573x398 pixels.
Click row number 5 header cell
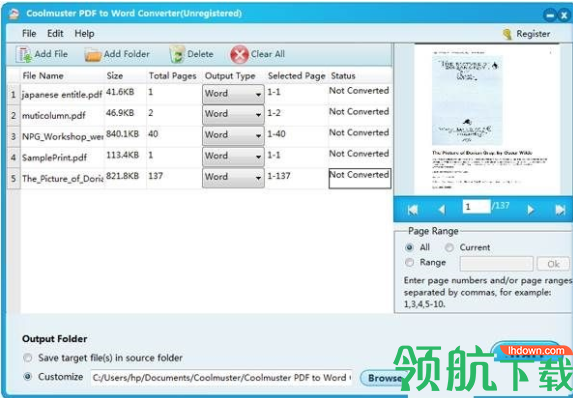click(x=14, y=179)
